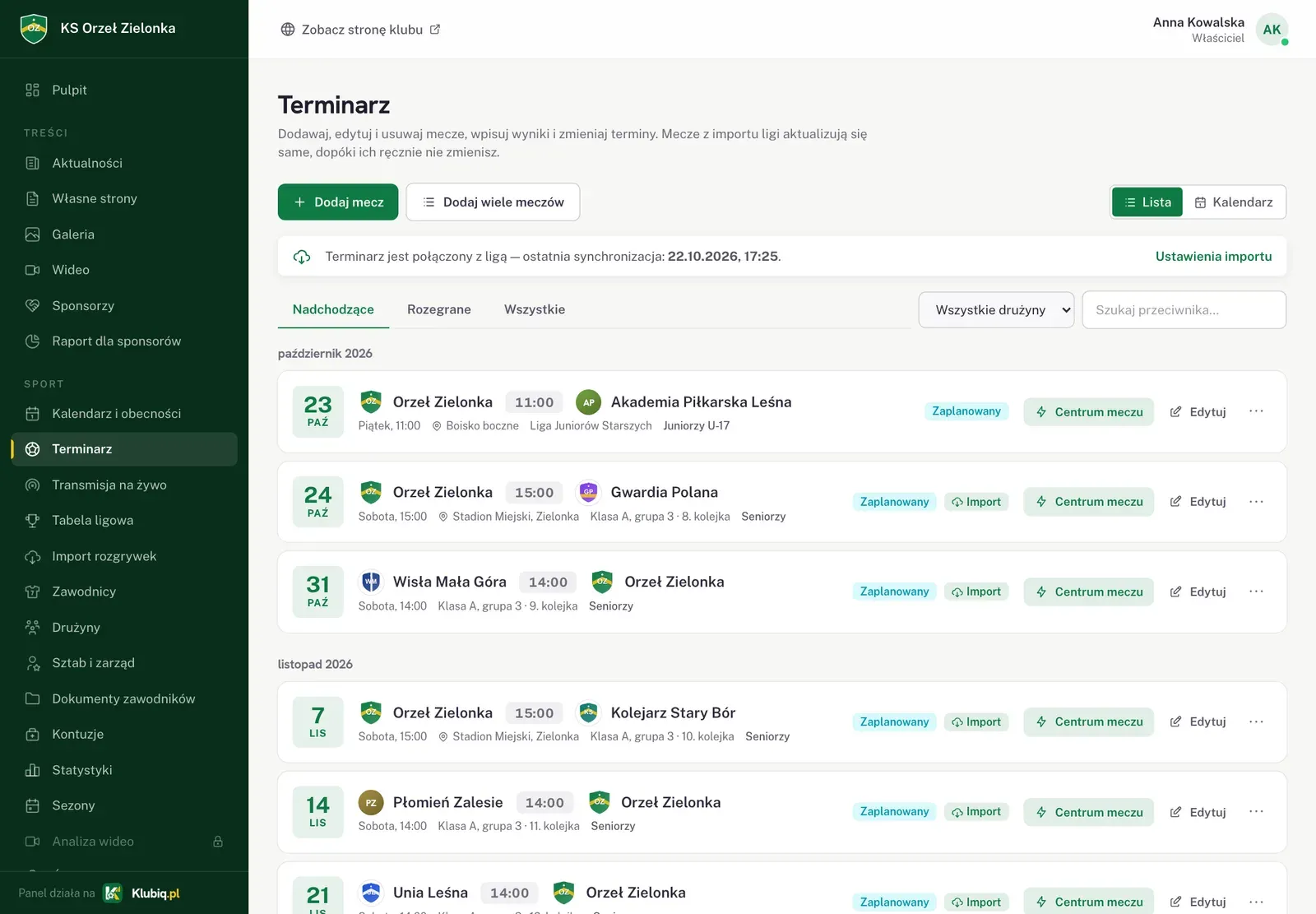Open Import rozgrywek cloud icon
The image size is (1316, 914).
click(33, 556)
